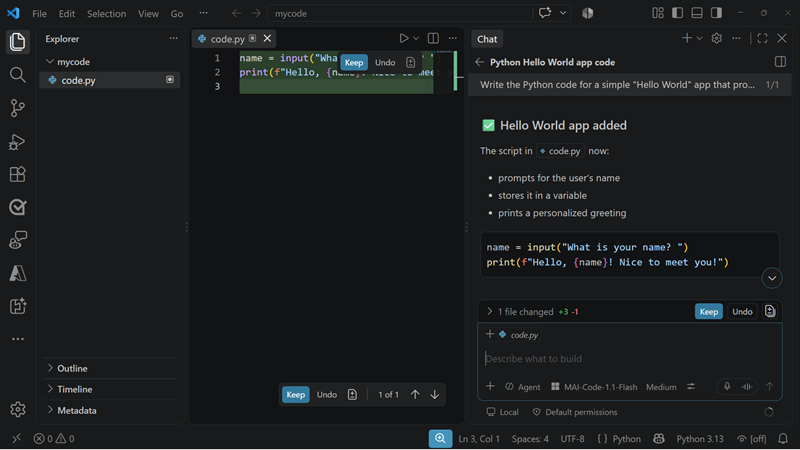Open the Extensions view
800x450 pixels.
point(17,174)
